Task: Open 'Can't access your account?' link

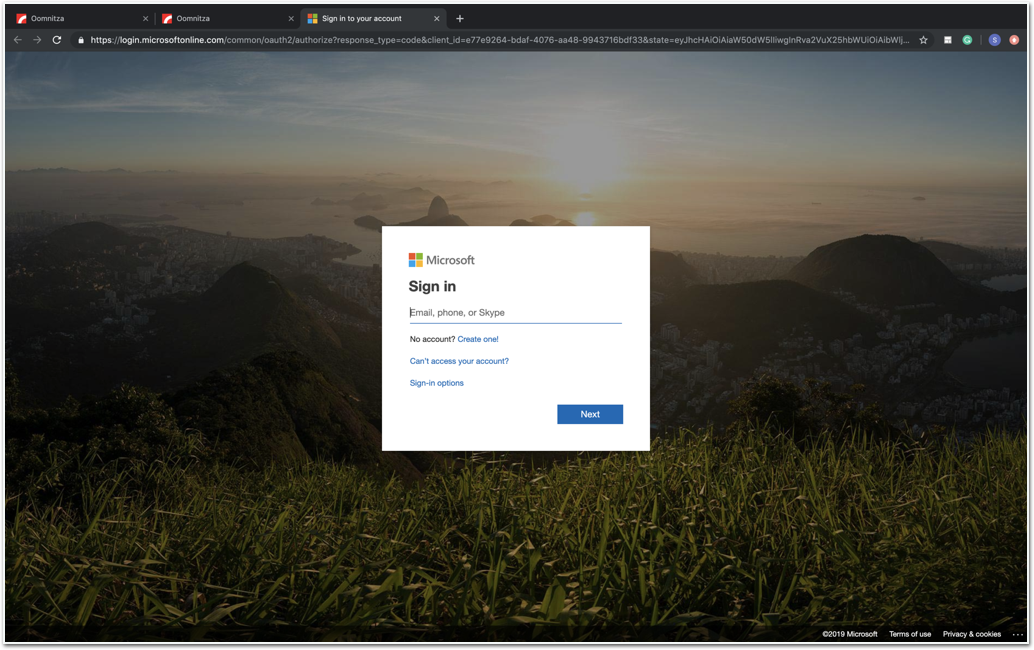Action: point(459,361)
